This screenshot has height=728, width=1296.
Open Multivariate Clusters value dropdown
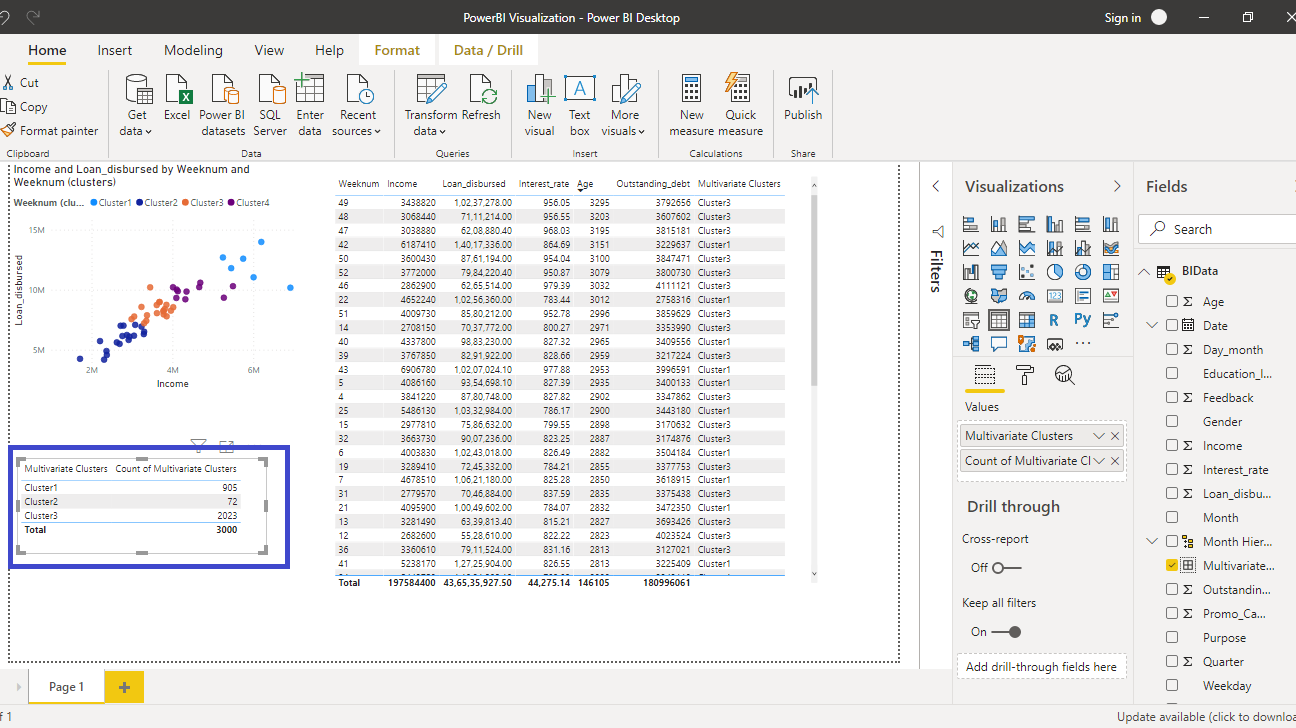pos(1099,436)
